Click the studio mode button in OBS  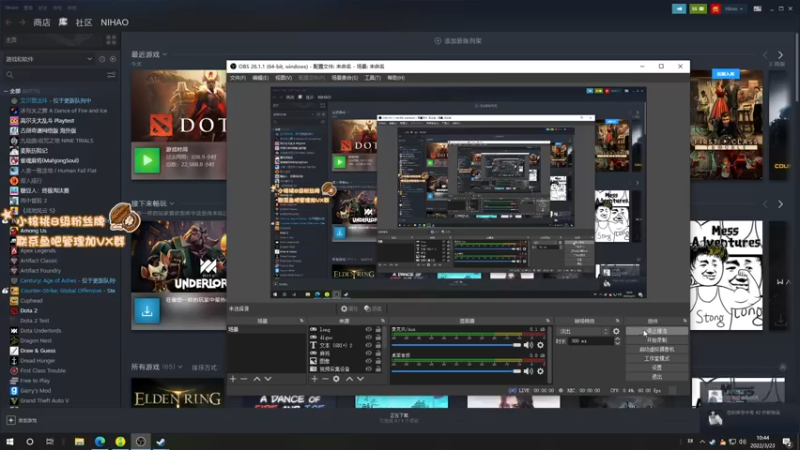click(657, 359)
